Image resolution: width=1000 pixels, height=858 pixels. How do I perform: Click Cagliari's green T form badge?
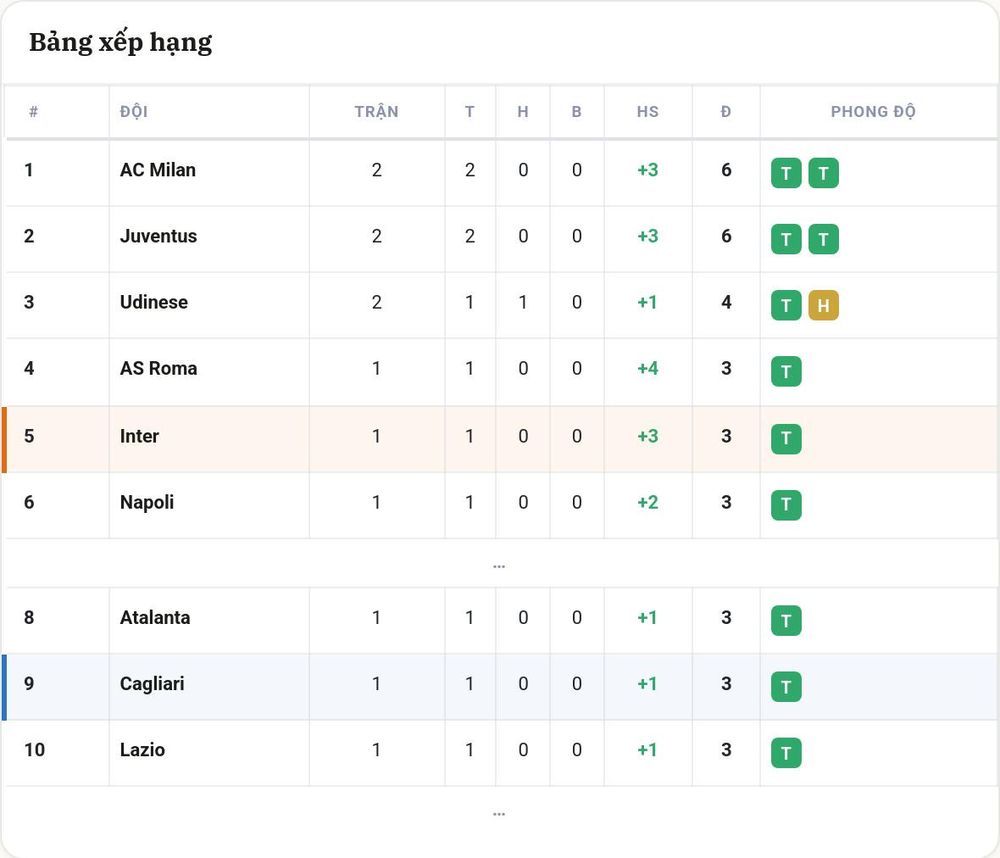click(786, 686)
